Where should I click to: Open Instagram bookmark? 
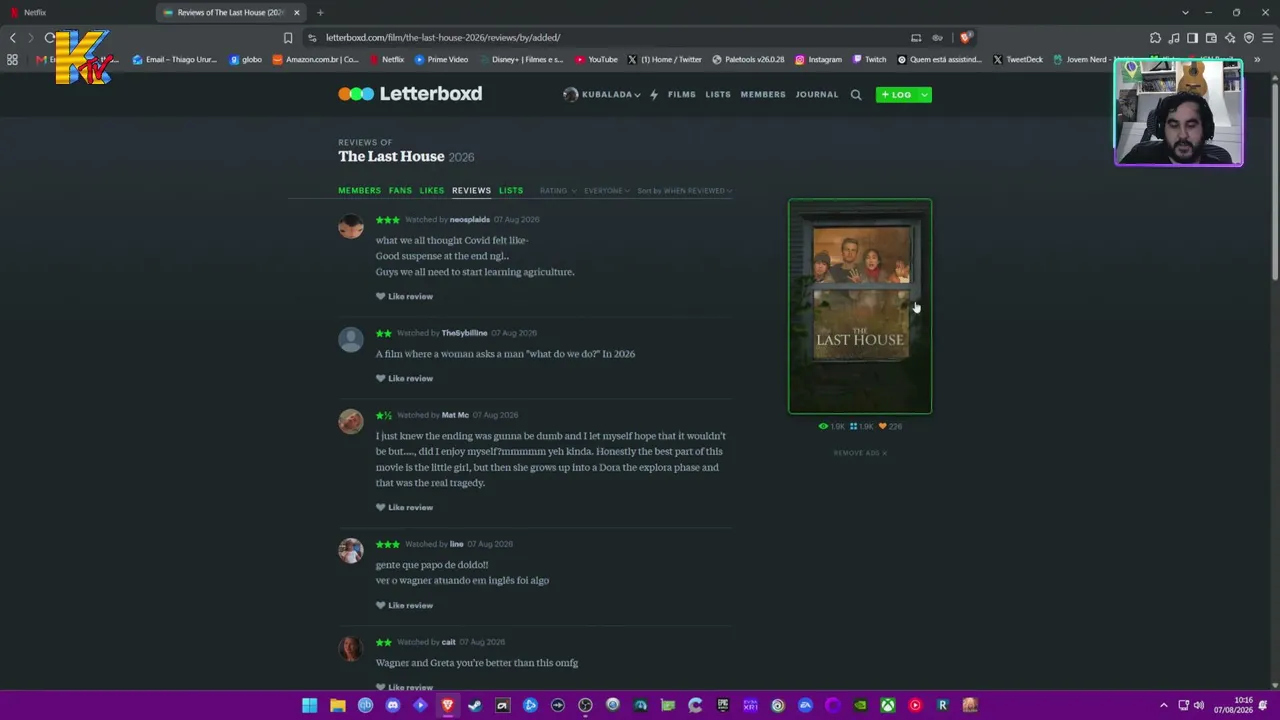(818, 60)
